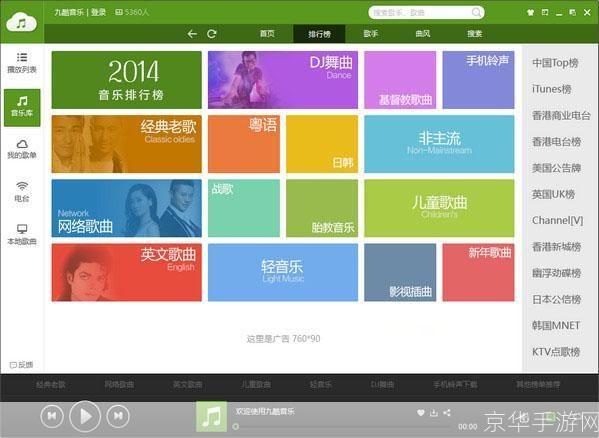
Task: Select 中国Top榜 in the chart list
Action: [555, 63]
